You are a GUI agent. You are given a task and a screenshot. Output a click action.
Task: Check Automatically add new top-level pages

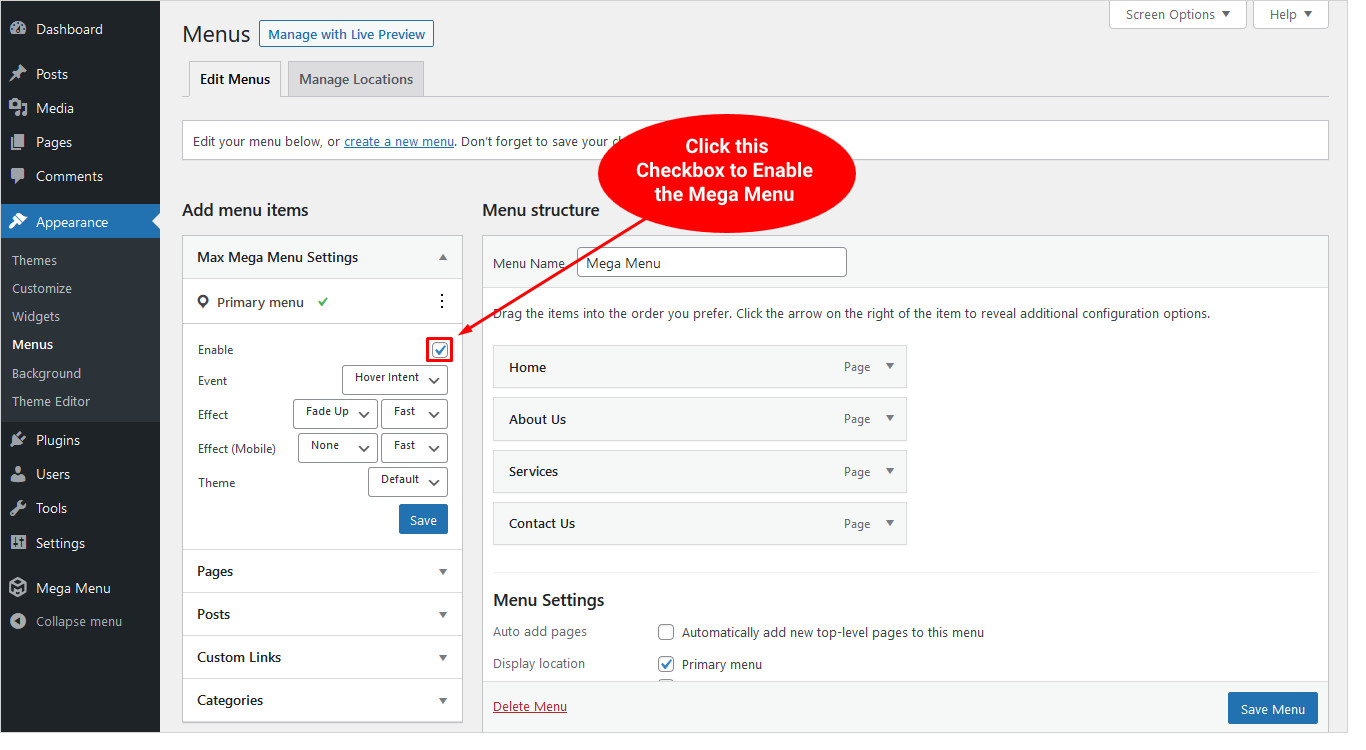(666, 632)
